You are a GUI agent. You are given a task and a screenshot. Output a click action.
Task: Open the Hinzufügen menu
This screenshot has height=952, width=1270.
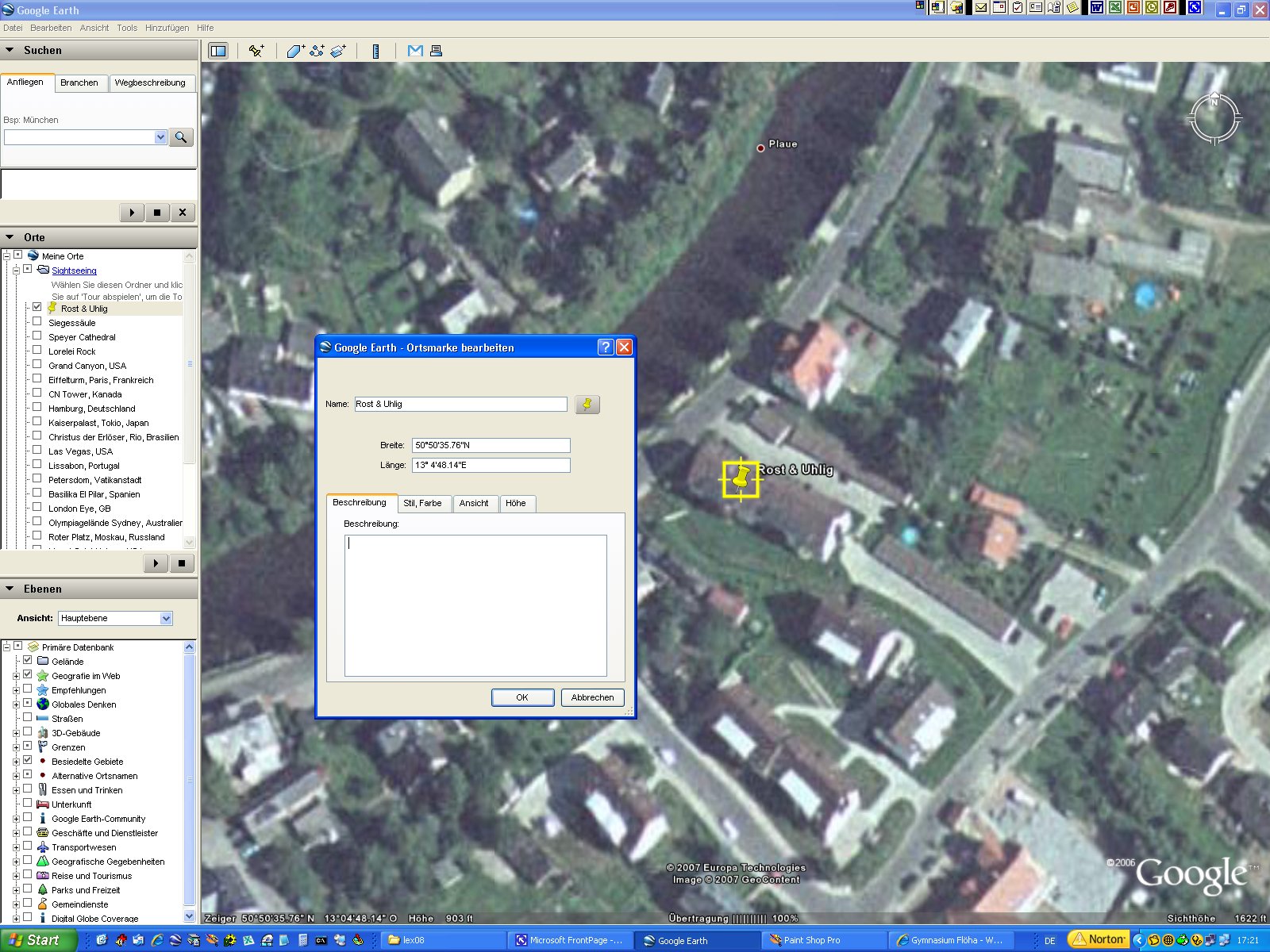(167, 28)
